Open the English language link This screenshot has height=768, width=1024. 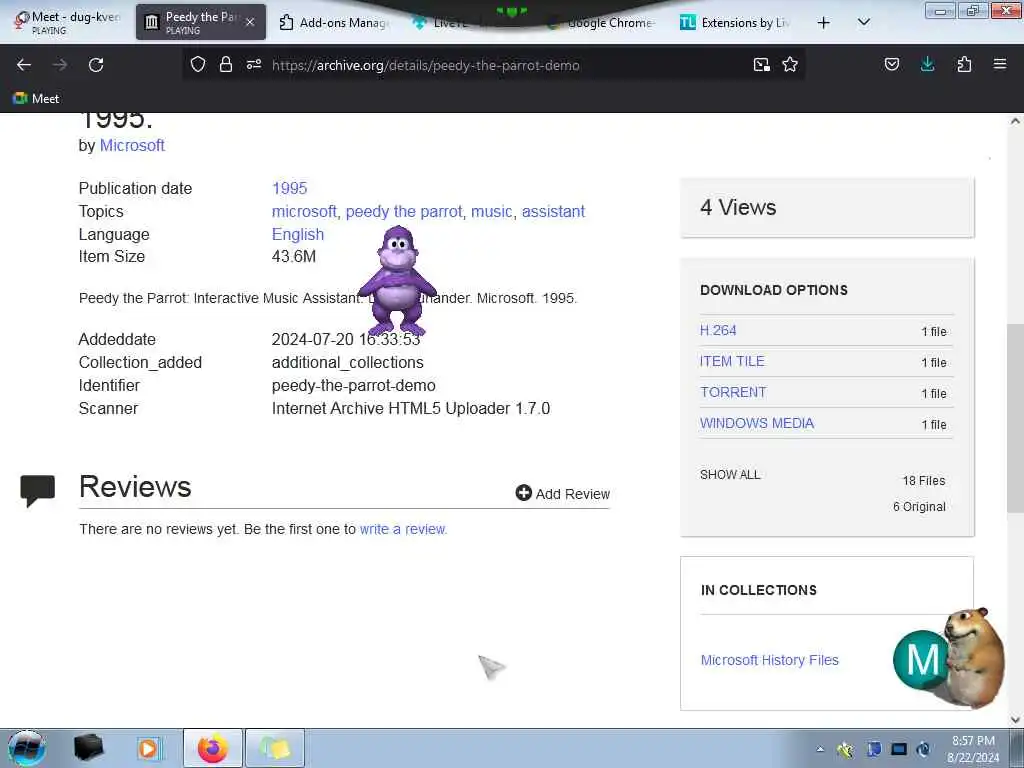(x=298, y=234)
